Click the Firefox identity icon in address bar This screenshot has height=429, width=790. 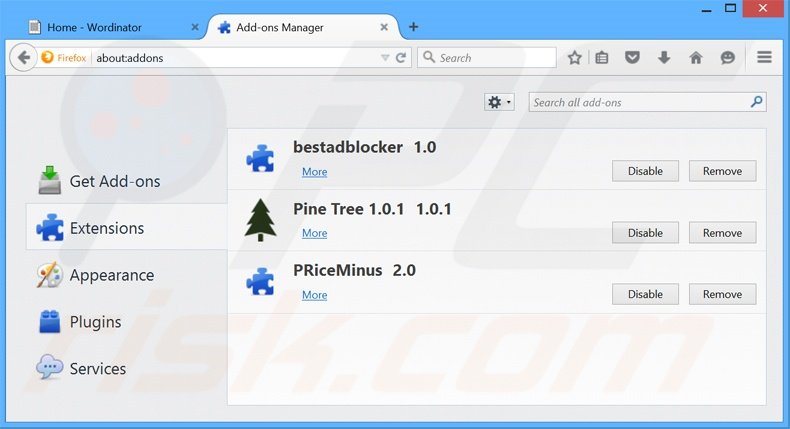(47, 57)
